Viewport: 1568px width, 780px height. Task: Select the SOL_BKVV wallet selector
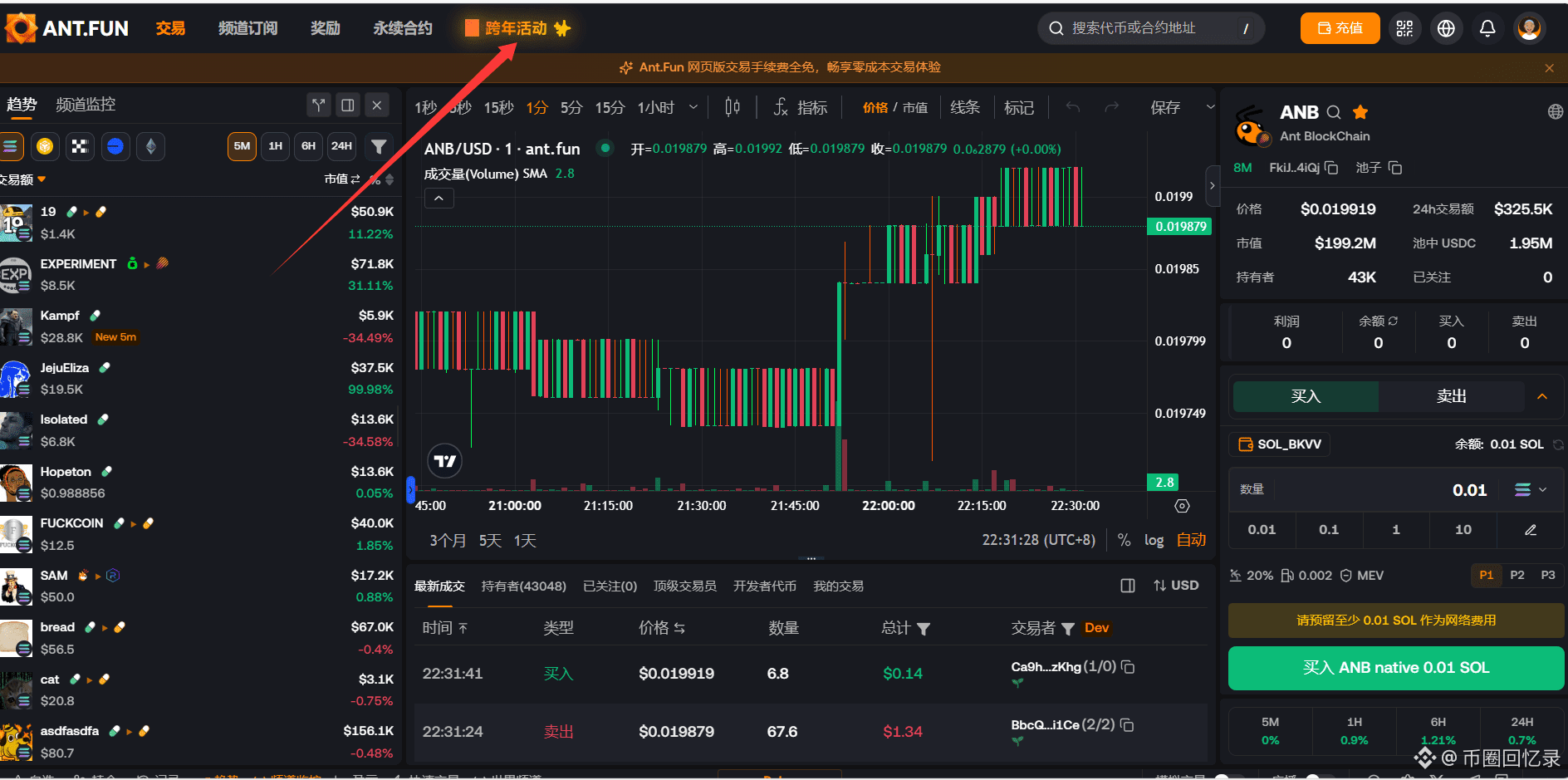coord(1280,444)
